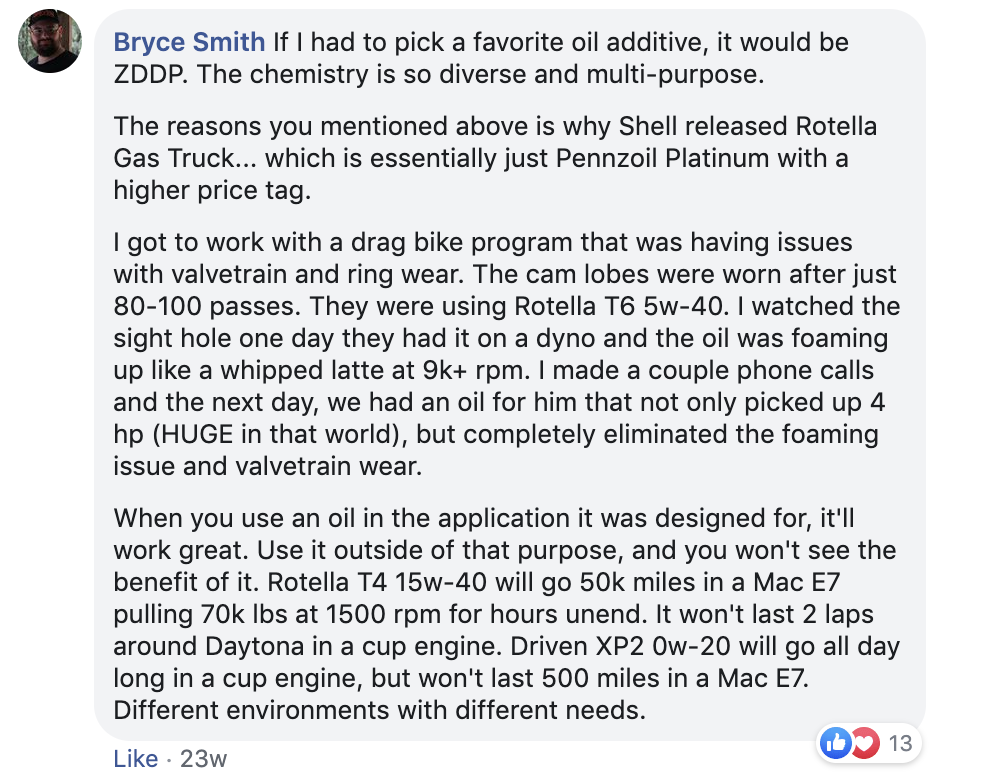
Task: Click the "Driven XP2 0w-20" text
Action: (620, 647)
